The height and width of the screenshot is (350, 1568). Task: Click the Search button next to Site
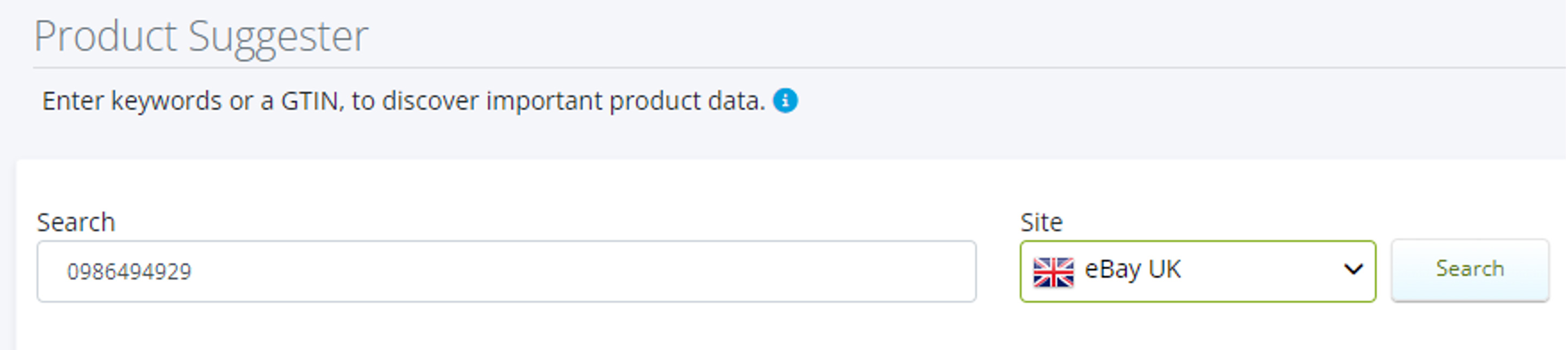click(x=1470, y=269)
